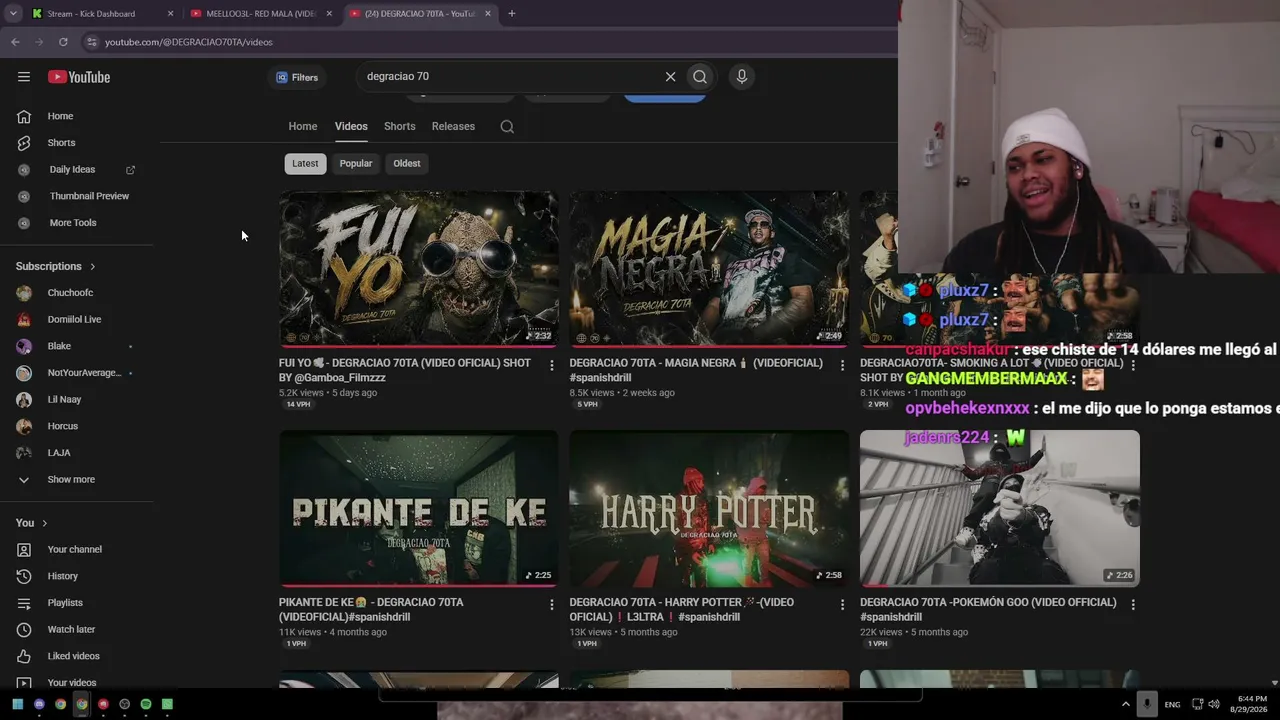This screenshot has width=1280, height=720.
Task: Open a new browser tab with plus
Action: pos(512,14)
